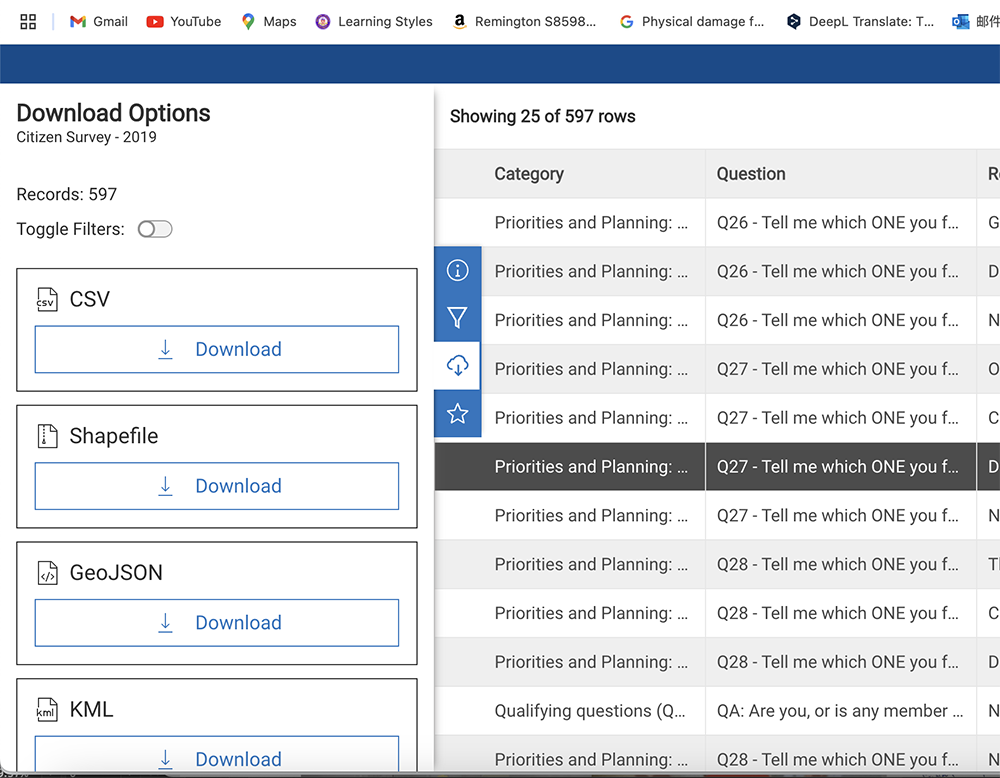Open the Gmail bookmark
1000x778 pixels.
coord(97,21)
